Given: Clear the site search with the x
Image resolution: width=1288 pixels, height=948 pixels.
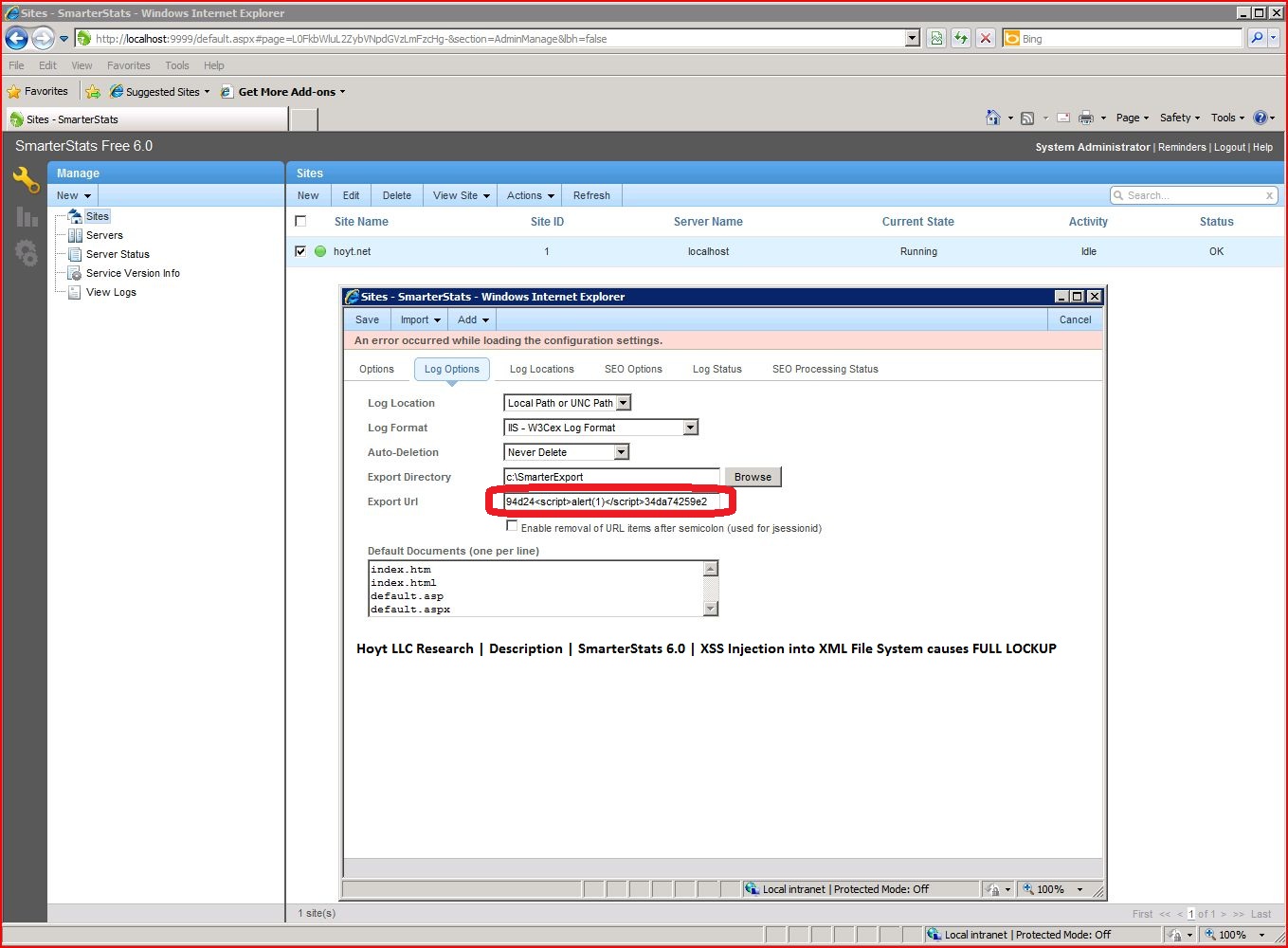Looking at the screenshot, I should (1269, 195).
